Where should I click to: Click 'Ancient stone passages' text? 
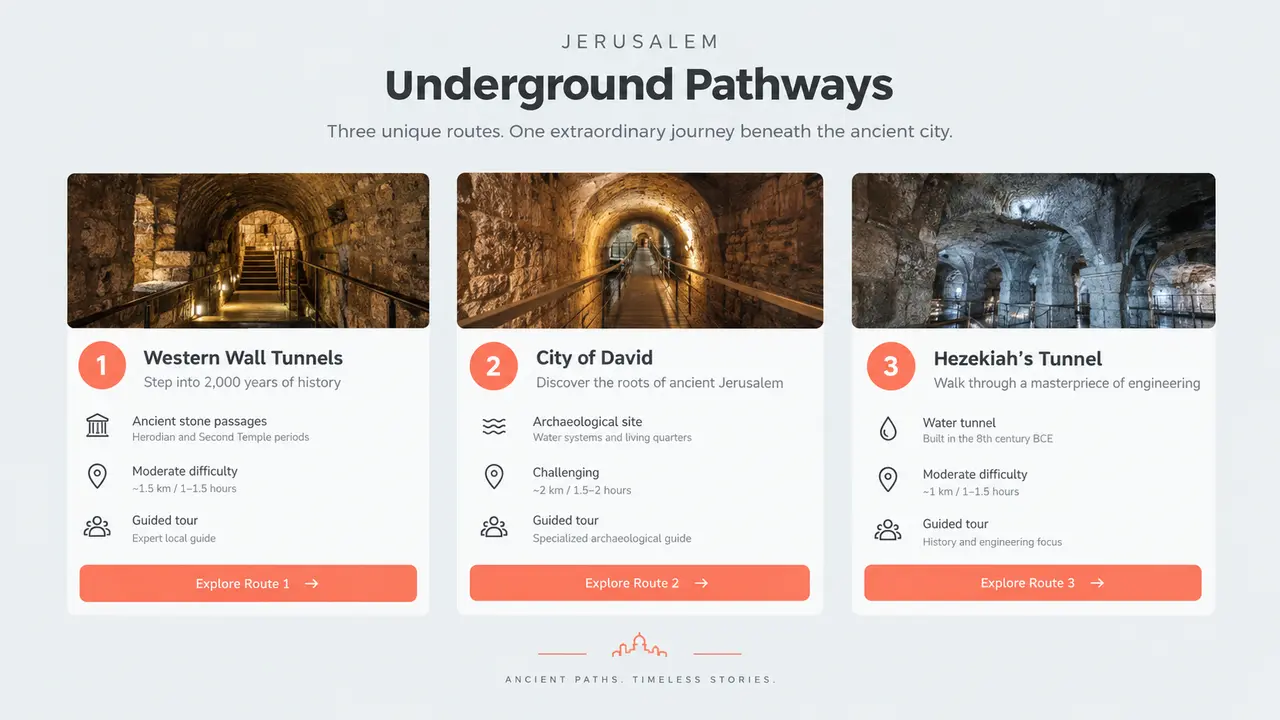pos(199,421)
